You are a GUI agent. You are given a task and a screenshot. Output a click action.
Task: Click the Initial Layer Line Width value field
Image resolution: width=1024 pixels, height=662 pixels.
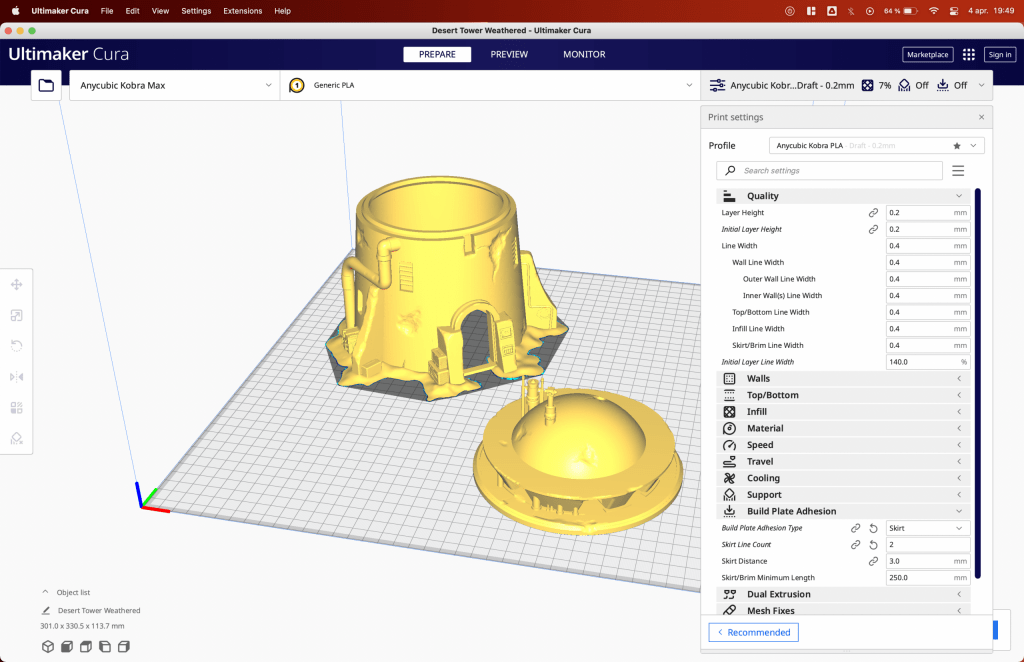pyautogui.click(x=927, y=362)
